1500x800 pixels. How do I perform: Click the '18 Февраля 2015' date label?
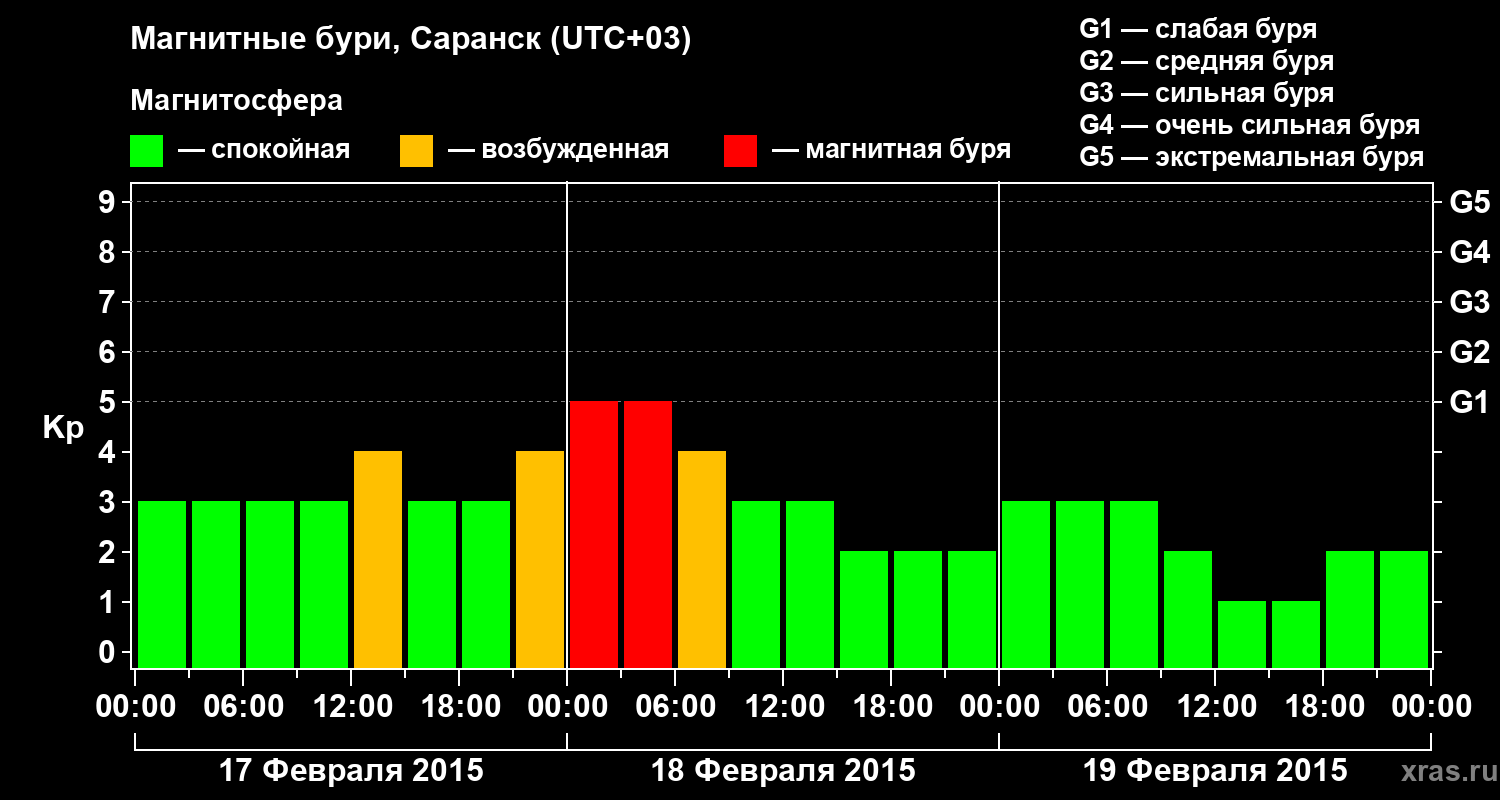click(x=783, y=771)
